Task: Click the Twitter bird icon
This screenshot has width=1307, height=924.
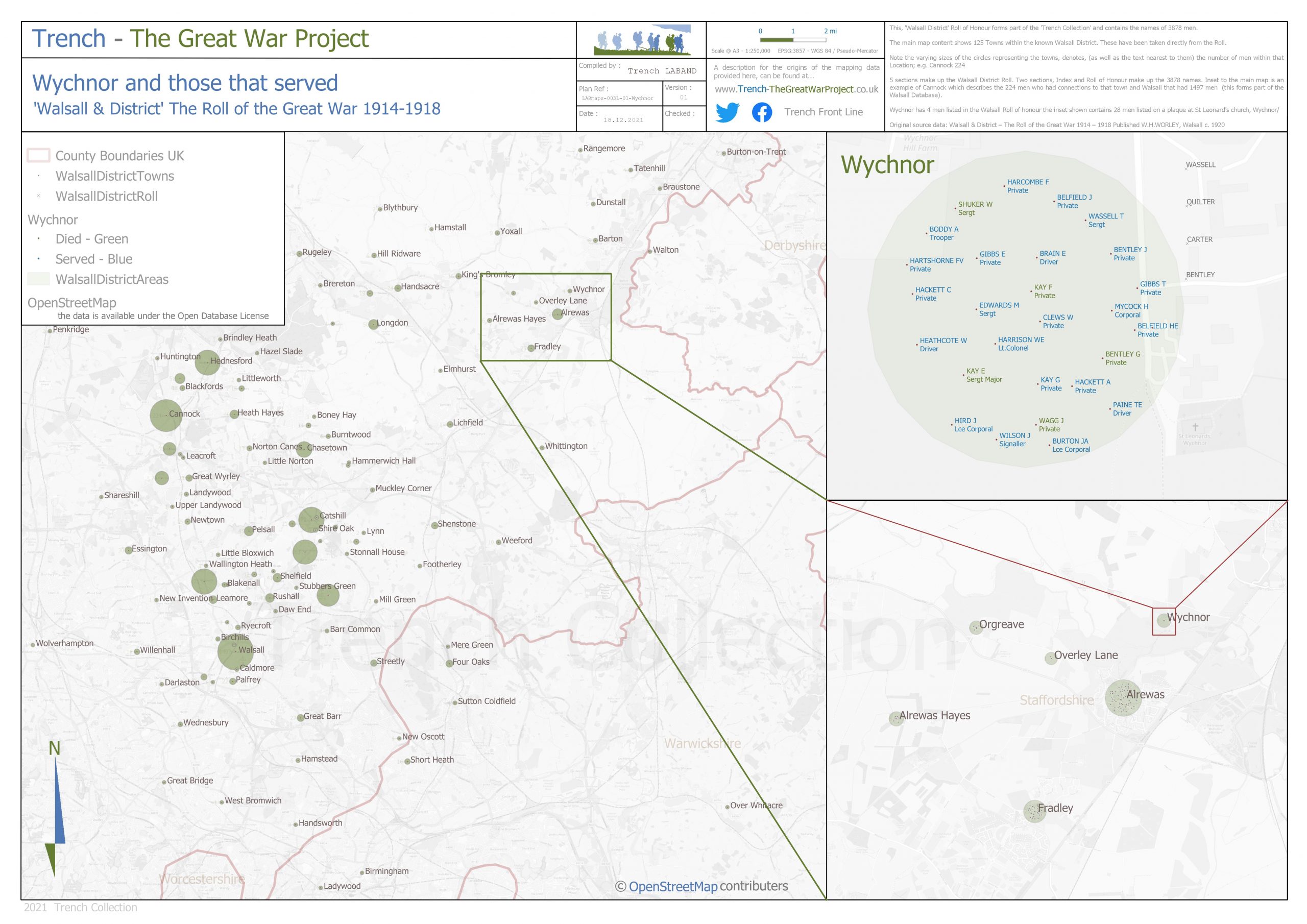Action: pyautogui.click(x=729, y=113)
